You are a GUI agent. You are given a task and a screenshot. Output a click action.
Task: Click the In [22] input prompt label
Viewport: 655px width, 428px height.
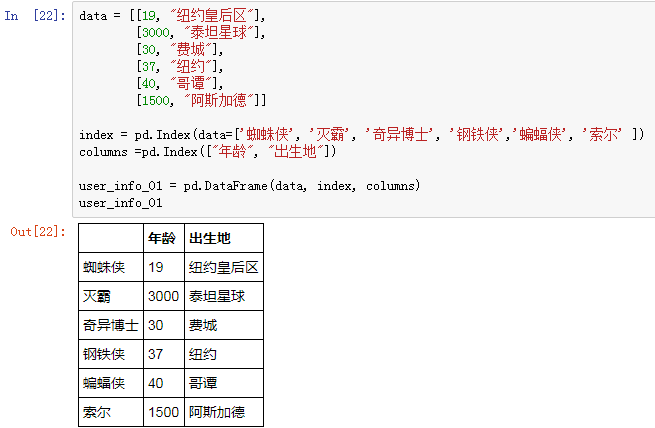pos(35,16)
